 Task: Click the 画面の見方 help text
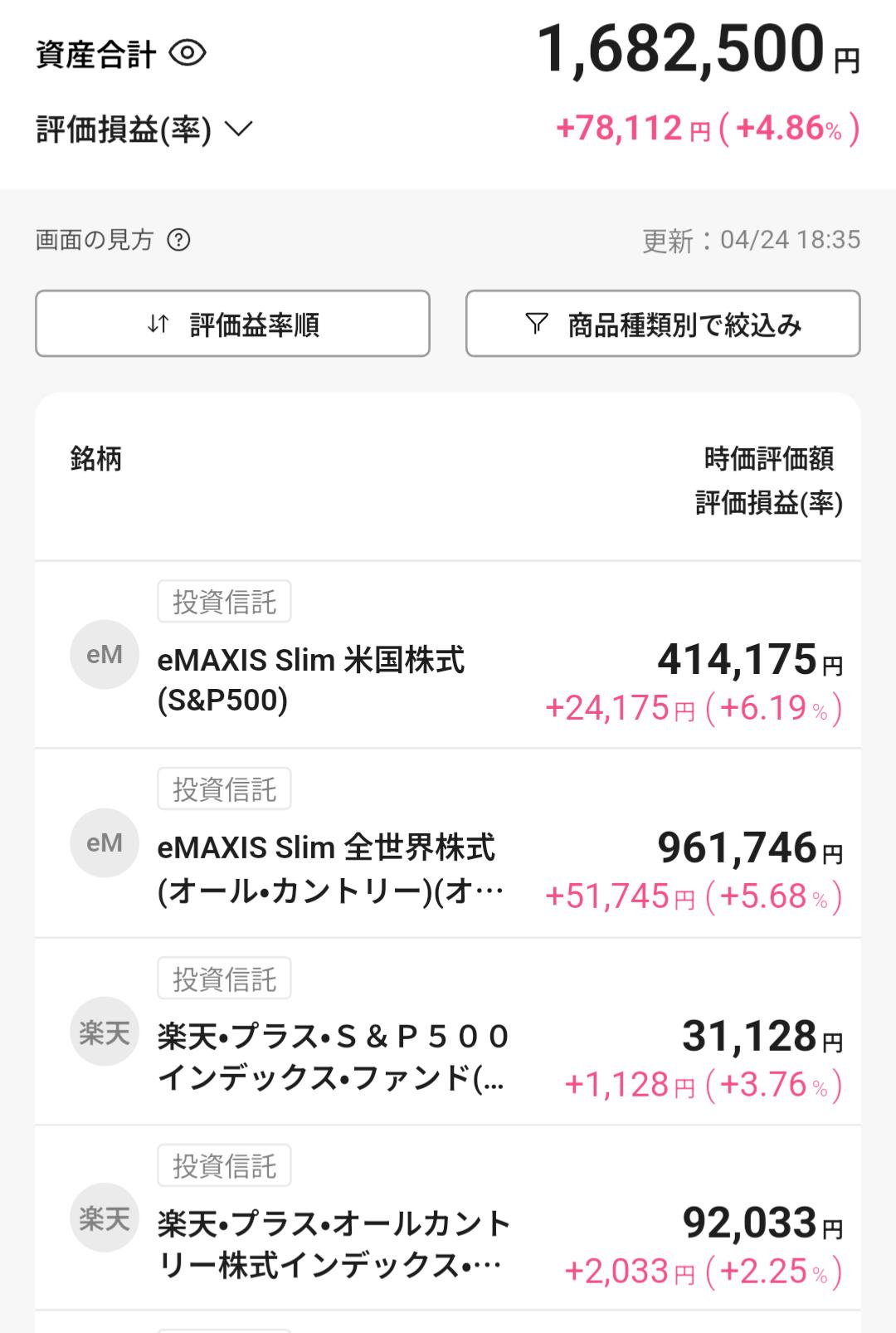(95, 240)
